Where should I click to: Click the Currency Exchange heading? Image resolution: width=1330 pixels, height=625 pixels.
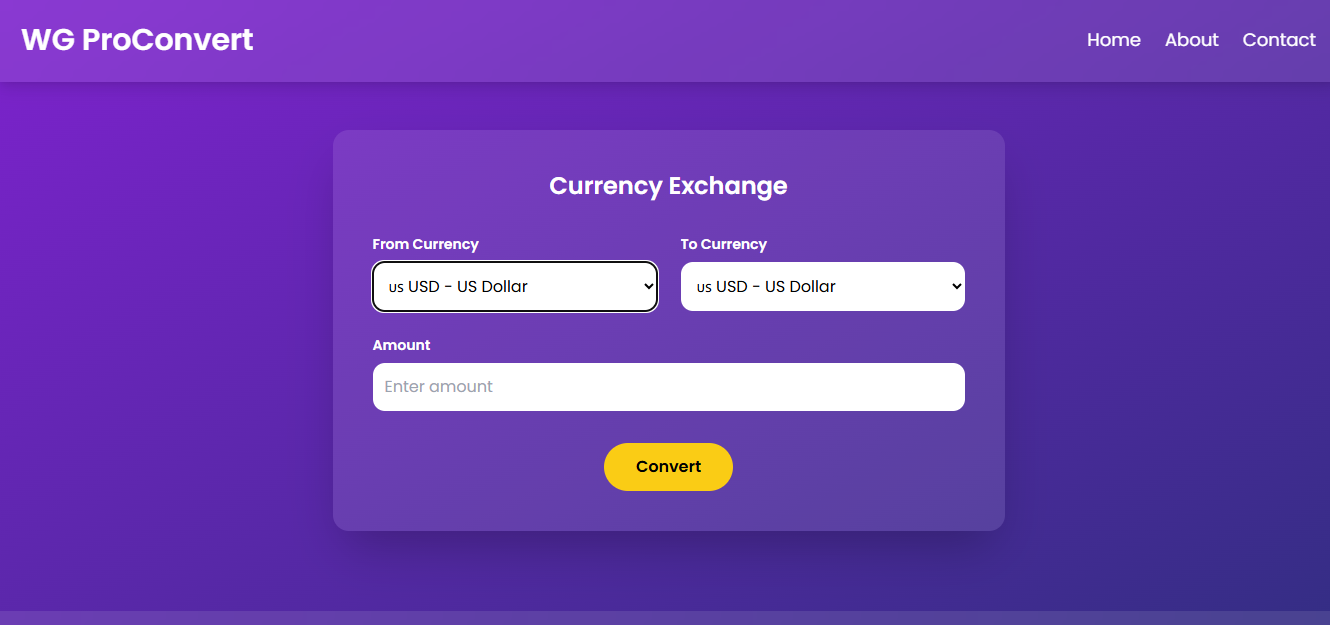[x=668, y=186]
